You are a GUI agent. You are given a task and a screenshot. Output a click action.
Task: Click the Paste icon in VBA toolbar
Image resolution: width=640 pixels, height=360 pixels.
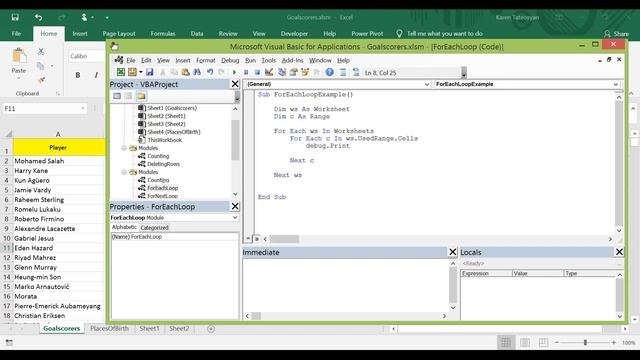pyautogui.click(x=186, y=72)
